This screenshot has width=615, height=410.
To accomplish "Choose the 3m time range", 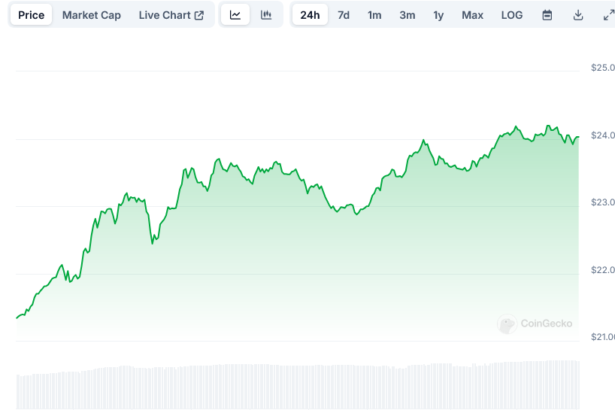I will click(x=407, y=15).
